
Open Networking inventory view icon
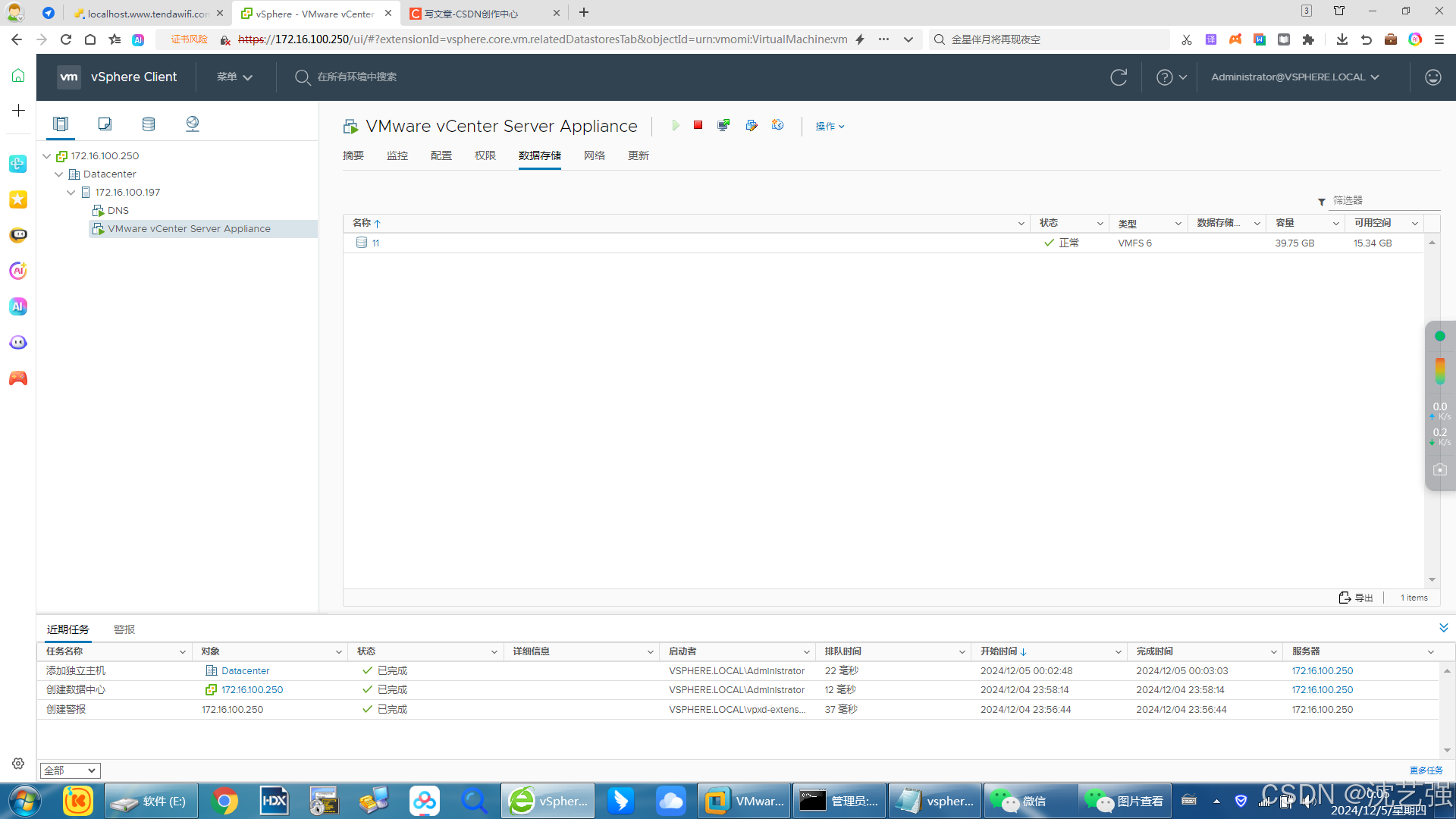point(193,124)
